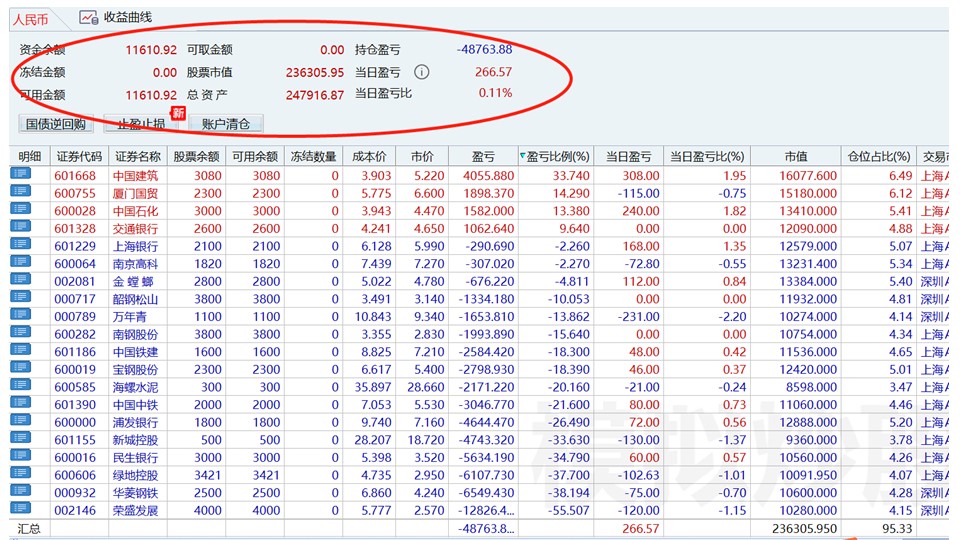Sort by 股票余额 column header
960x540 pixels.
pos(196,157)
